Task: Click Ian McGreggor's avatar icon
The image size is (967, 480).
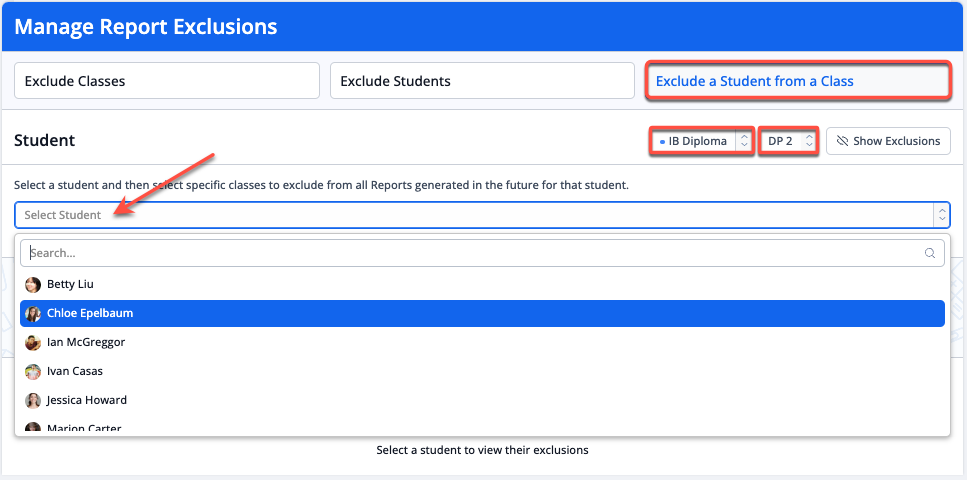Action: click(x=33, y=343)
